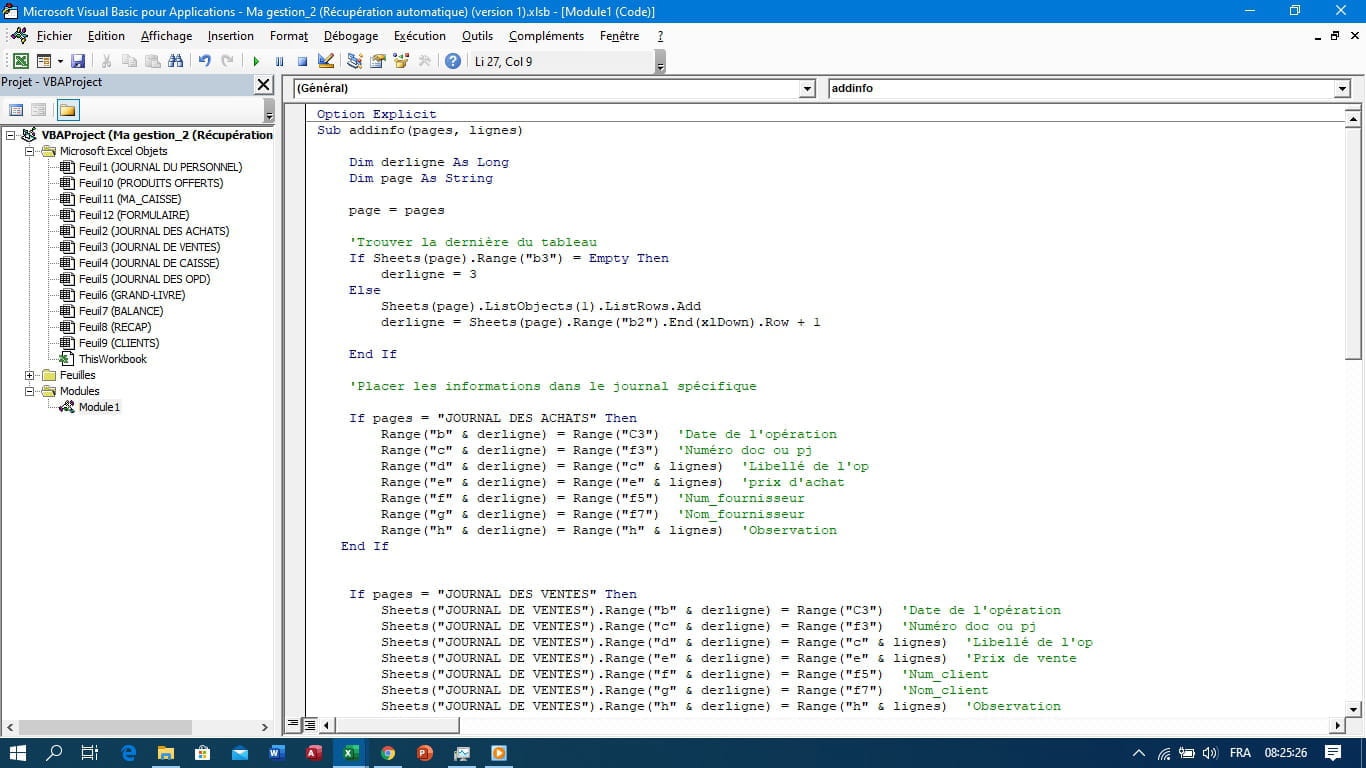The image size is (1366, 768).
Task: Click the View Microsoft Excel icon
Action: (20, 61)
